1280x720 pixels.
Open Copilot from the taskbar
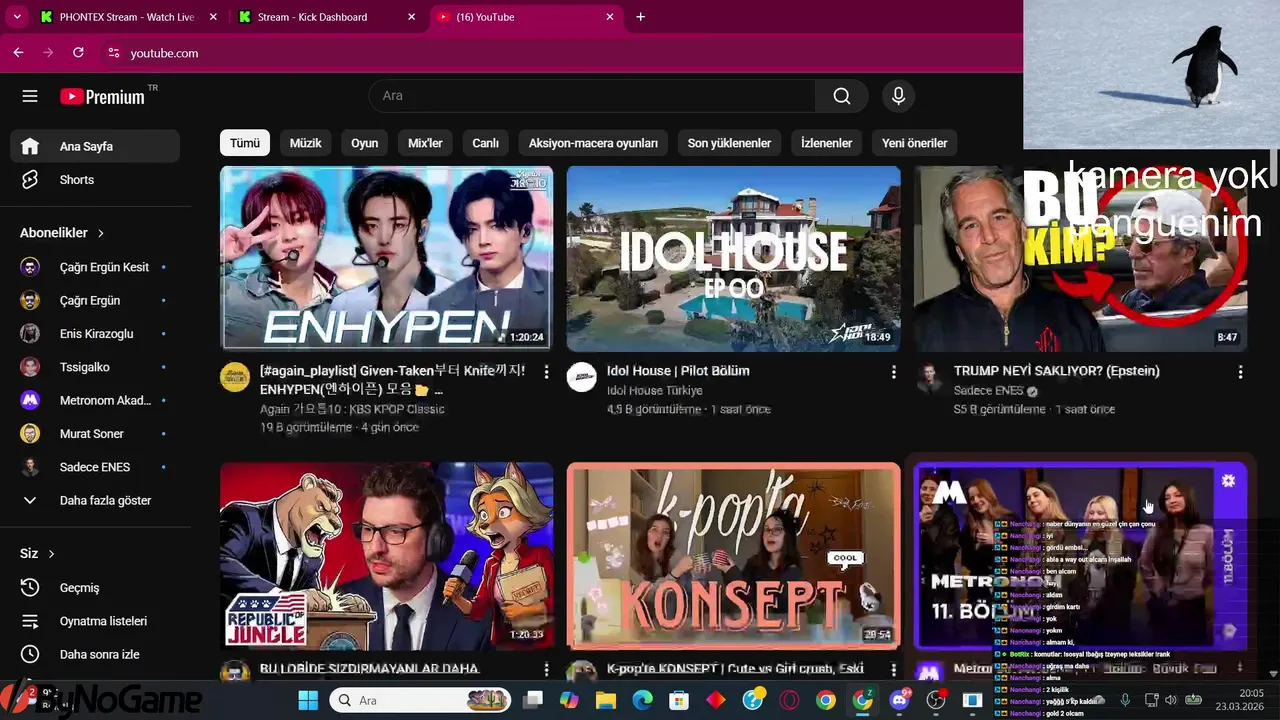tap(568, 700)
